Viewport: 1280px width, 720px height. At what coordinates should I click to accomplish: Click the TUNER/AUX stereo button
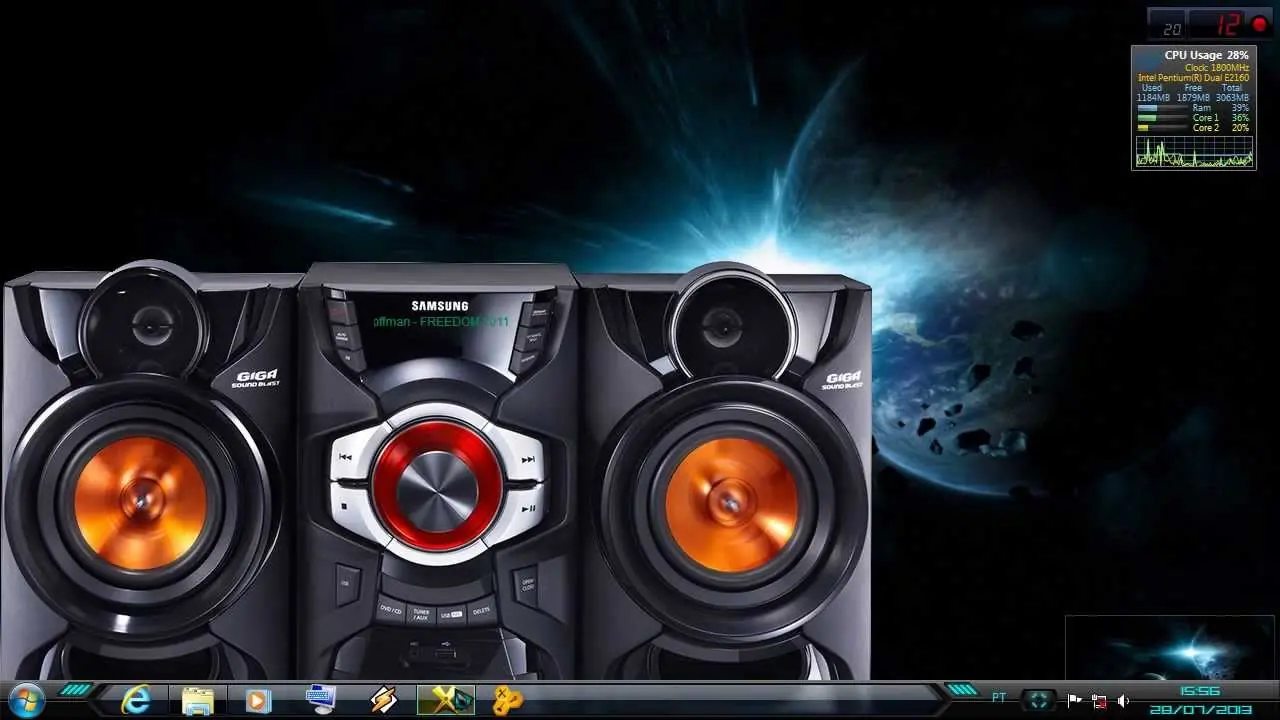point(421,614)
